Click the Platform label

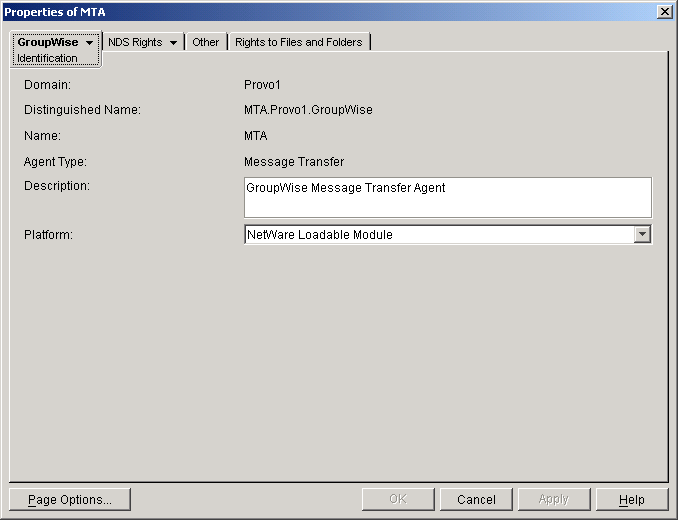tap(48, 235)
